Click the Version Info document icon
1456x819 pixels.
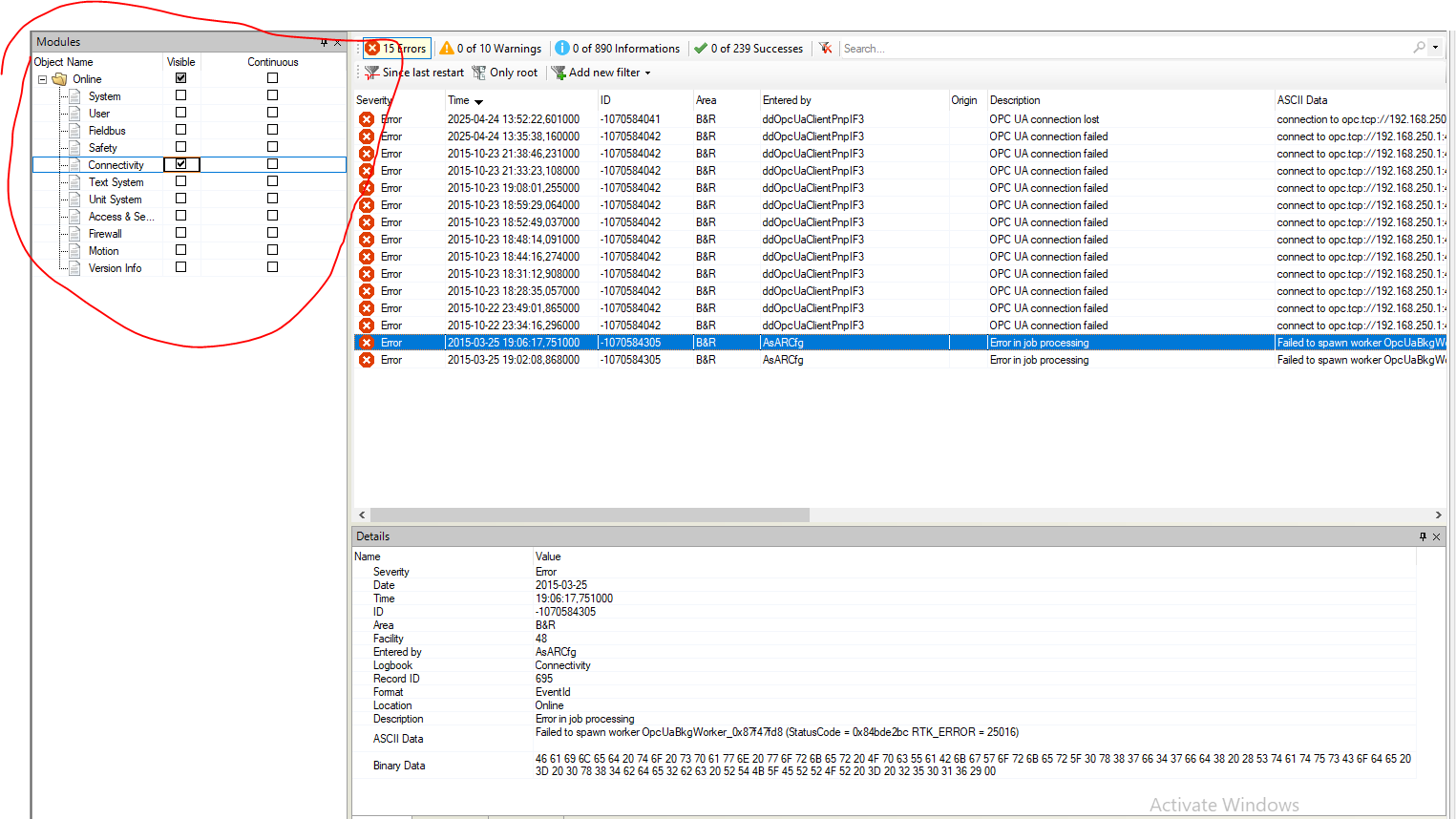74,268
